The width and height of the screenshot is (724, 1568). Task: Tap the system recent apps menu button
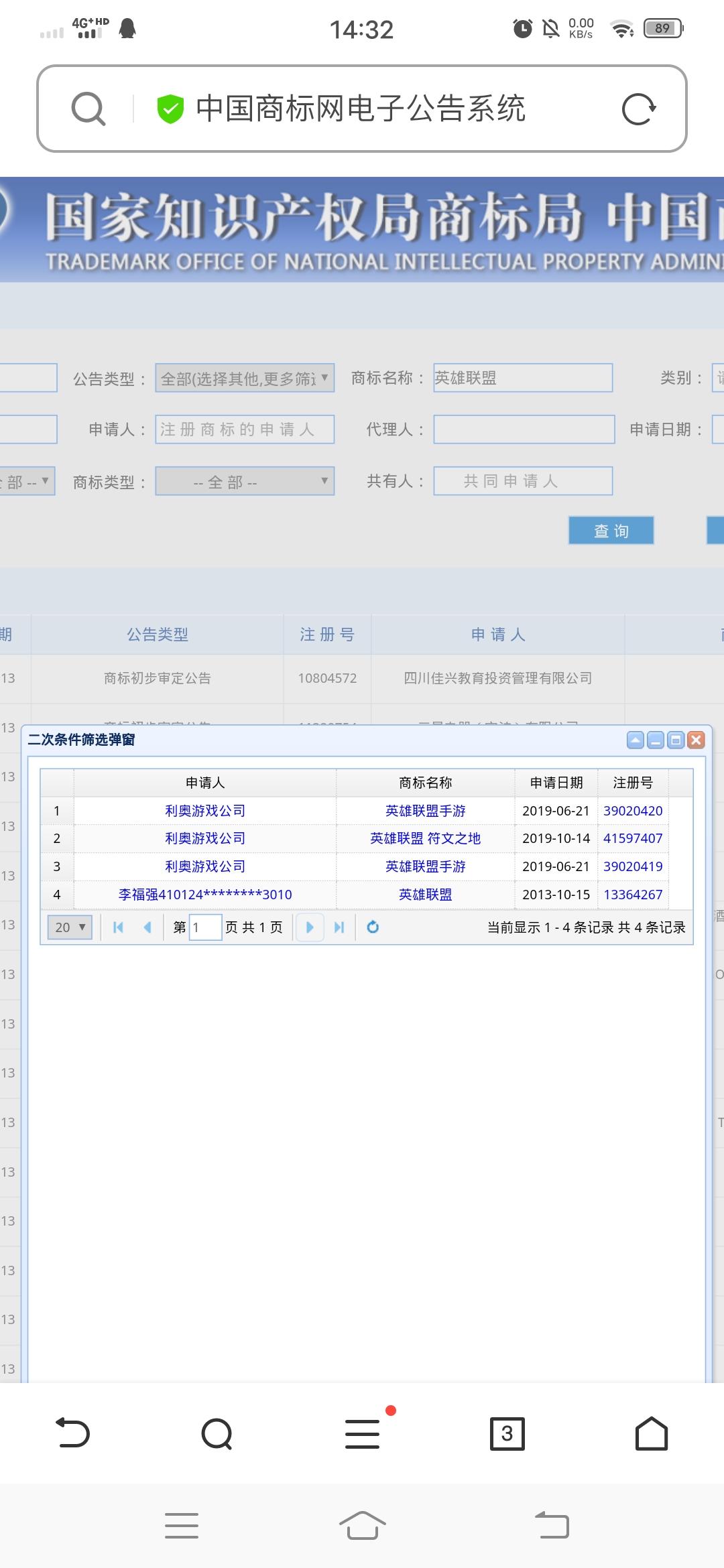point(182,1526)
